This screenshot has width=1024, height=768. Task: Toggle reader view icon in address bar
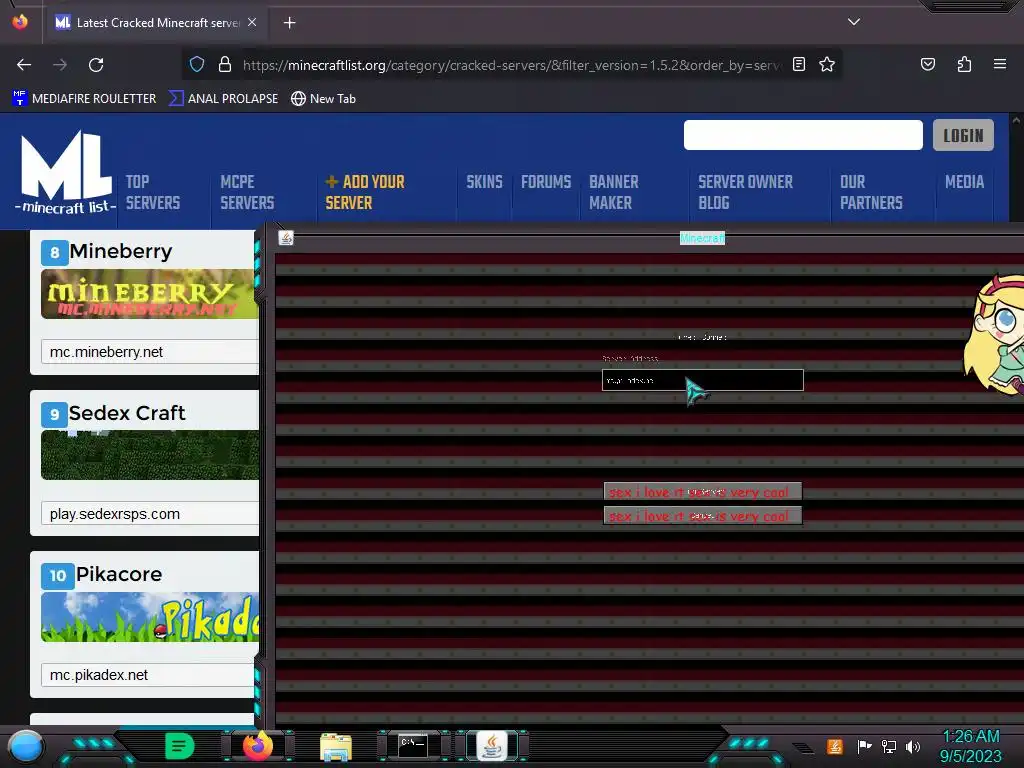coord(799,64)
